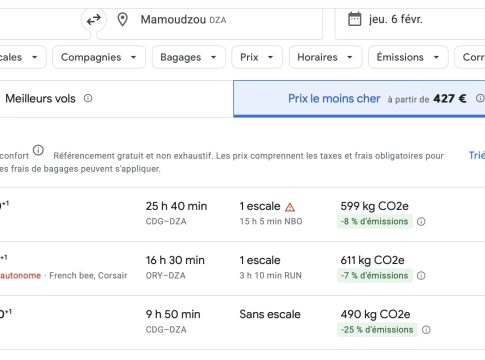Image resolution: width=485 pixels, height=360 pixels.
Task: Click French bee, Corsair airline text
Action: pos(88,276)
